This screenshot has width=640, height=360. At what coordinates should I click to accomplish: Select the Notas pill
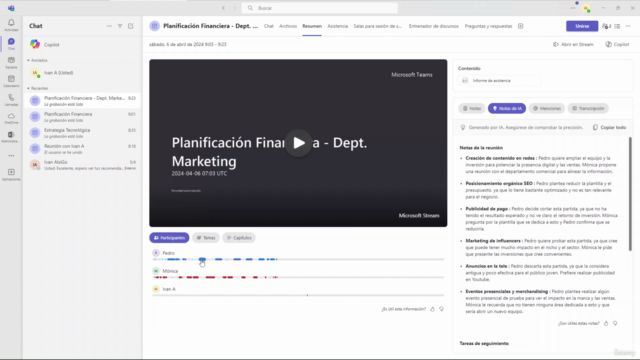472,109
